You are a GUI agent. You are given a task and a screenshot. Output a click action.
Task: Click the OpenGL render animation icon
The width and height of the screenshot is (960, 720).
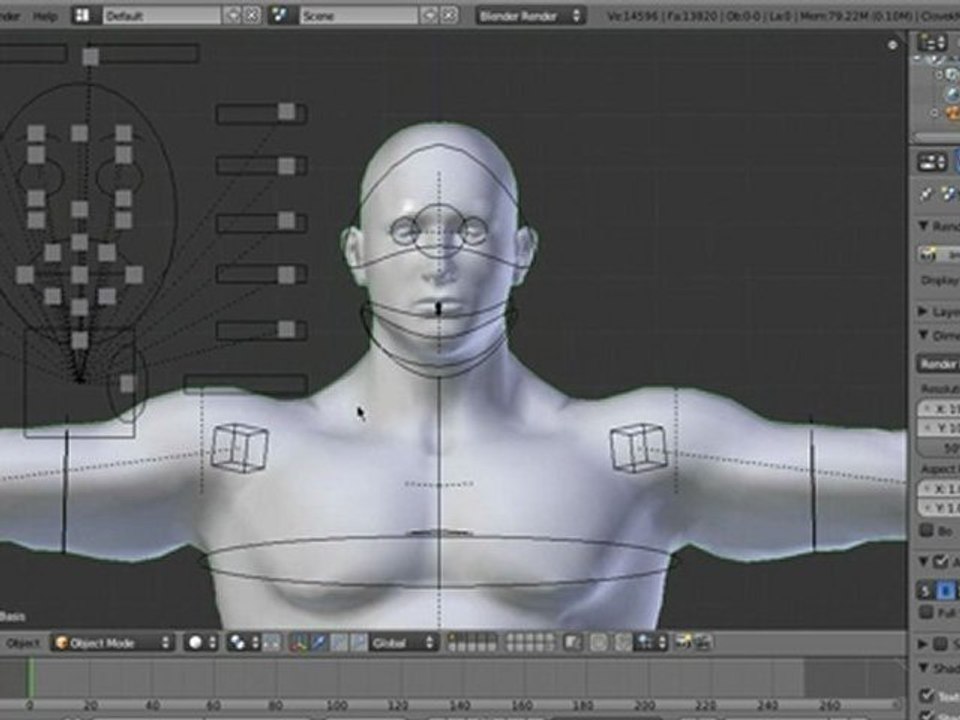tap(702, 642)
